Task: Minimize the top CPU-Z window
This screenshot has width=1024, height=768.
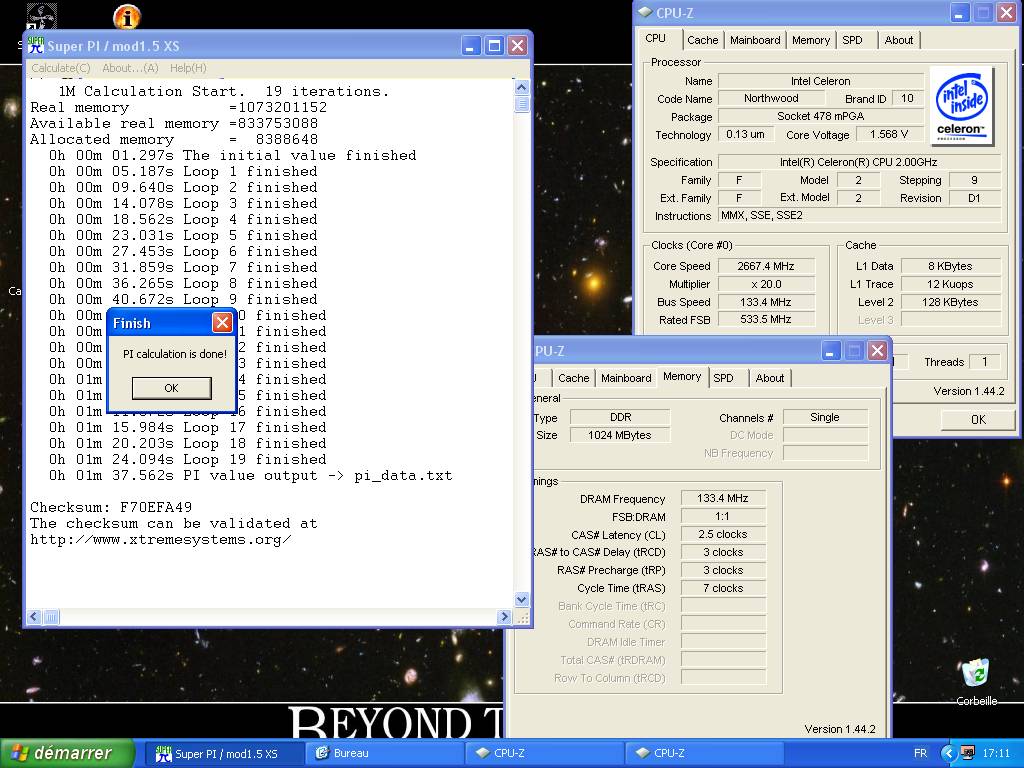Action: coord(959,12)
